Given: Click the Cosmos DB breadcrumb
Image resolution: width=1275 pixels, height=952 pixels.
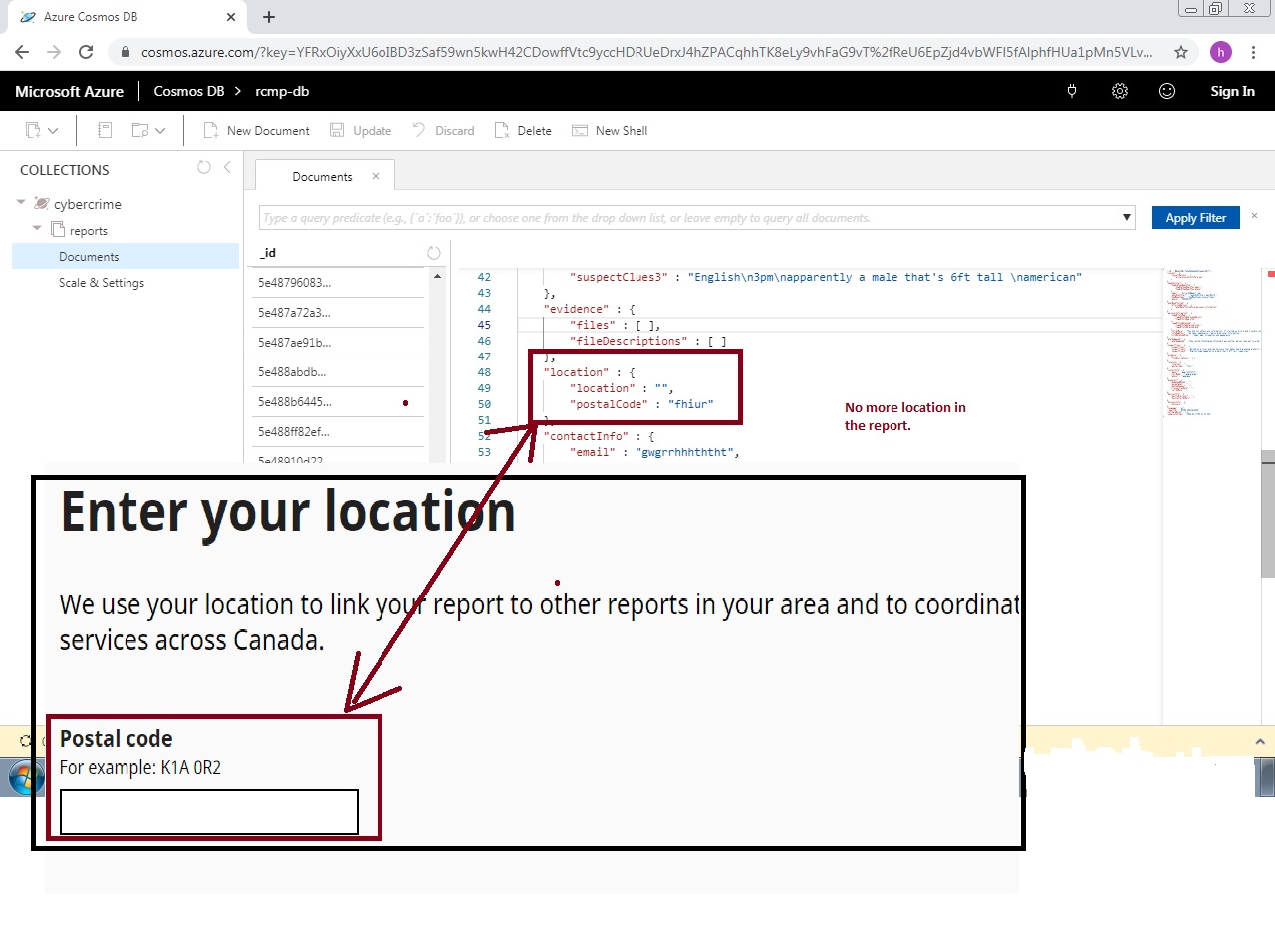Looking at the screenshot, I should click(189, 91).
